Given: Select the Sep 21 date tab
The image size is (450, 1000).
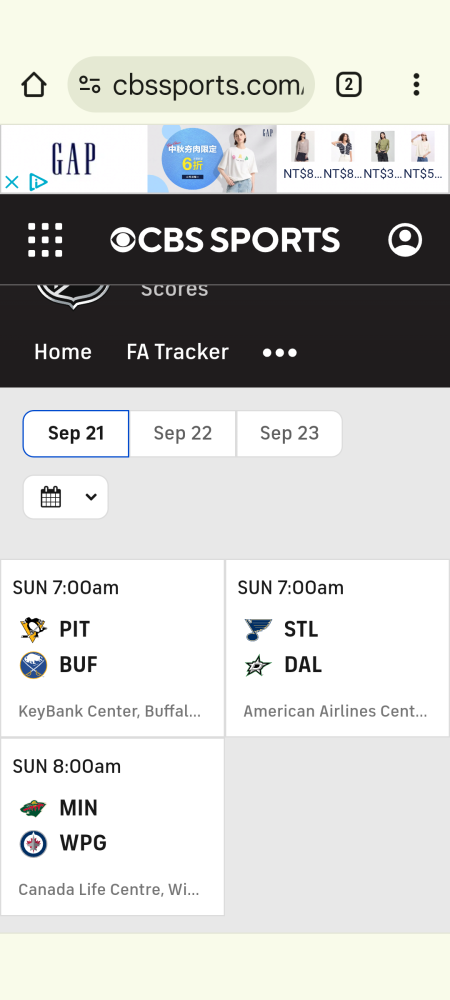Looking at the screenshot, I should 76,434.
